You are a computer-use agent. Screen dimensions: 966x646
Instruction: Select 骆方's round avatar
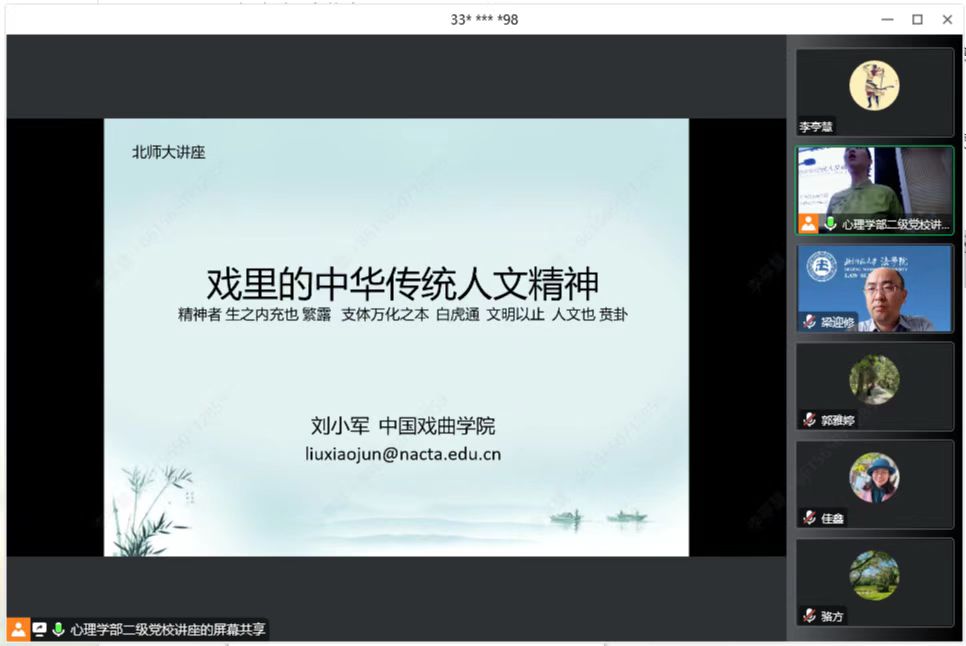(874, 576)
